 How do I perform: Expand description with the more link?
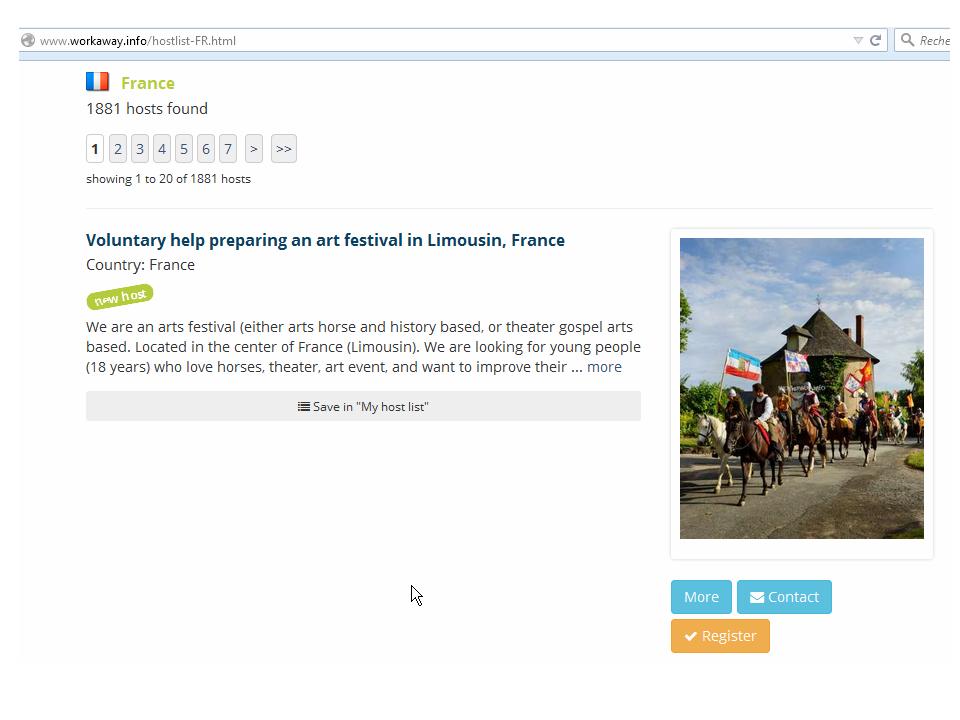pyautogui.click(x=604, y=367)
